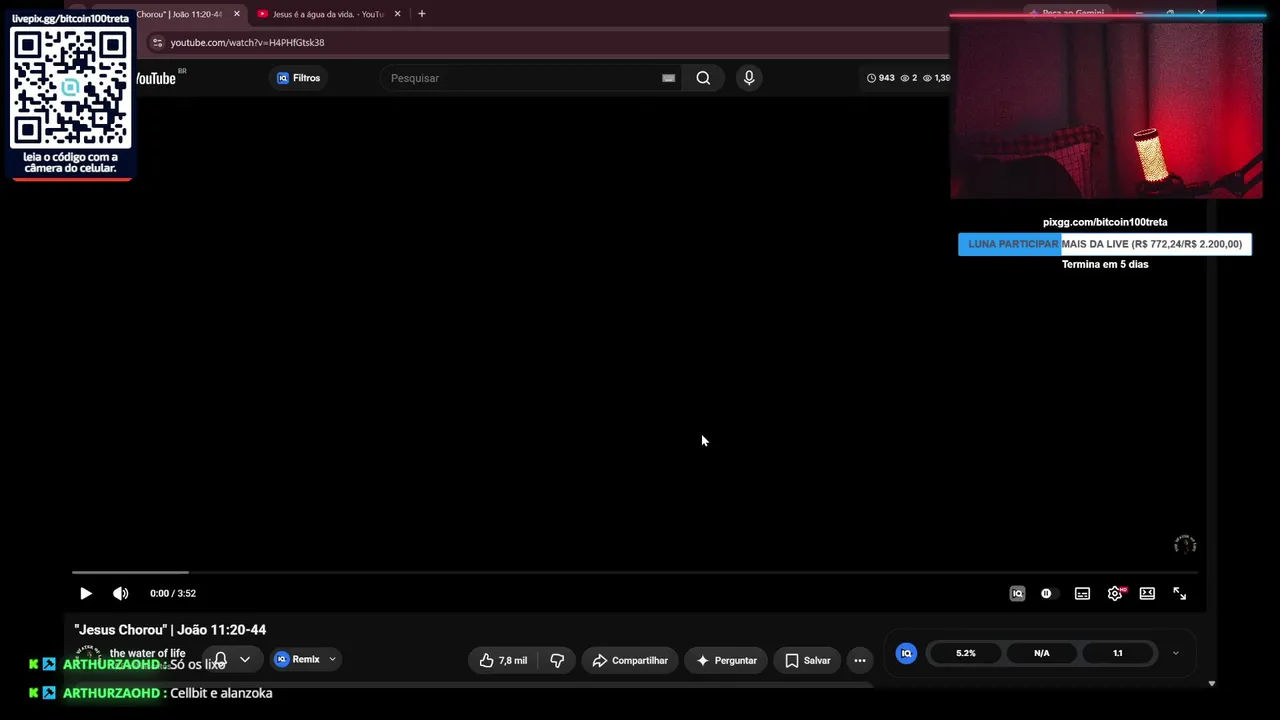This screenshot has width=1280, height=720.
Task: Click the video title "Jesus Chorou"
Action: click(170, 630)
